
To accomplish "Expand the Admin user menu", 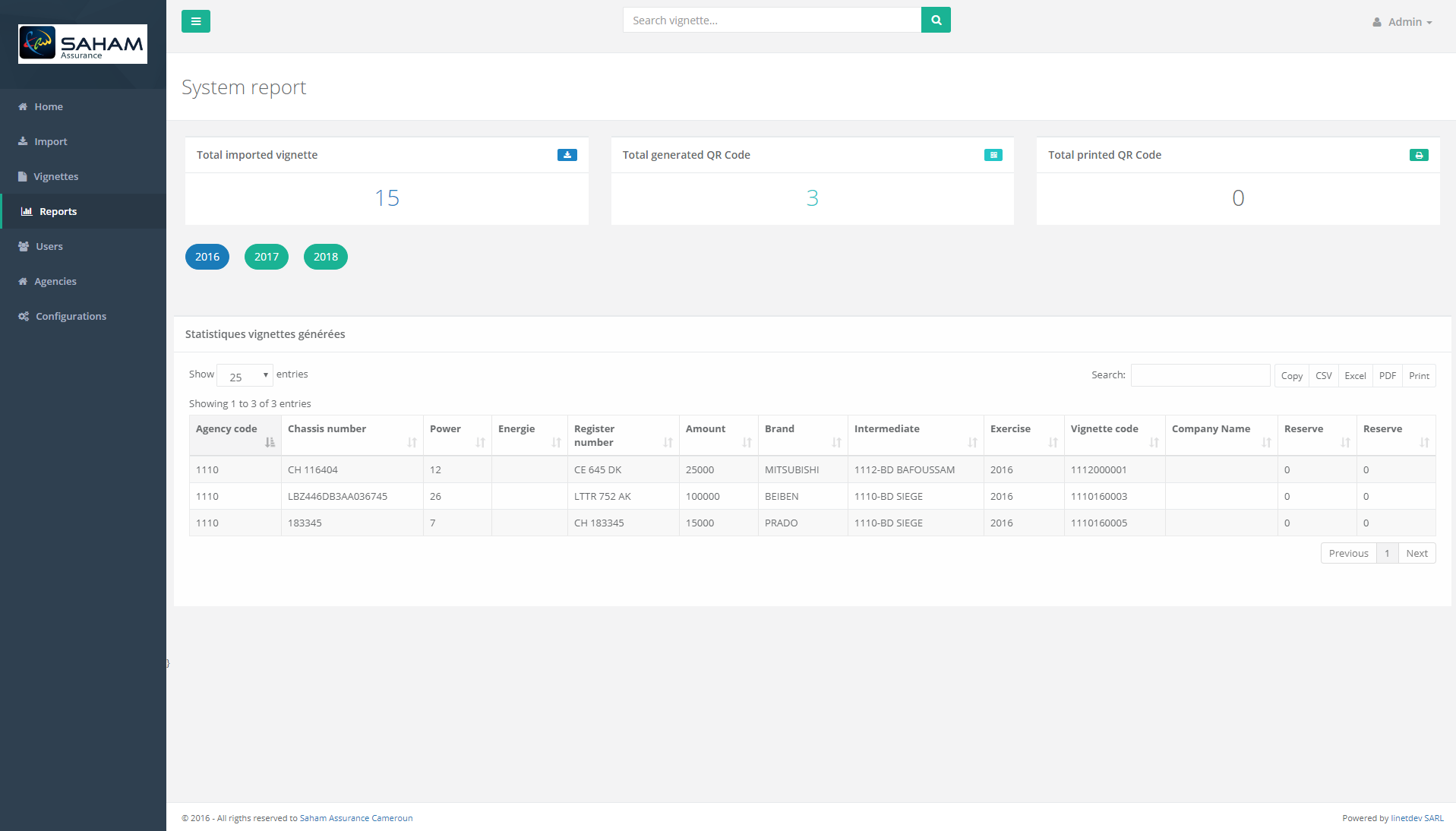I will 1402,22.
